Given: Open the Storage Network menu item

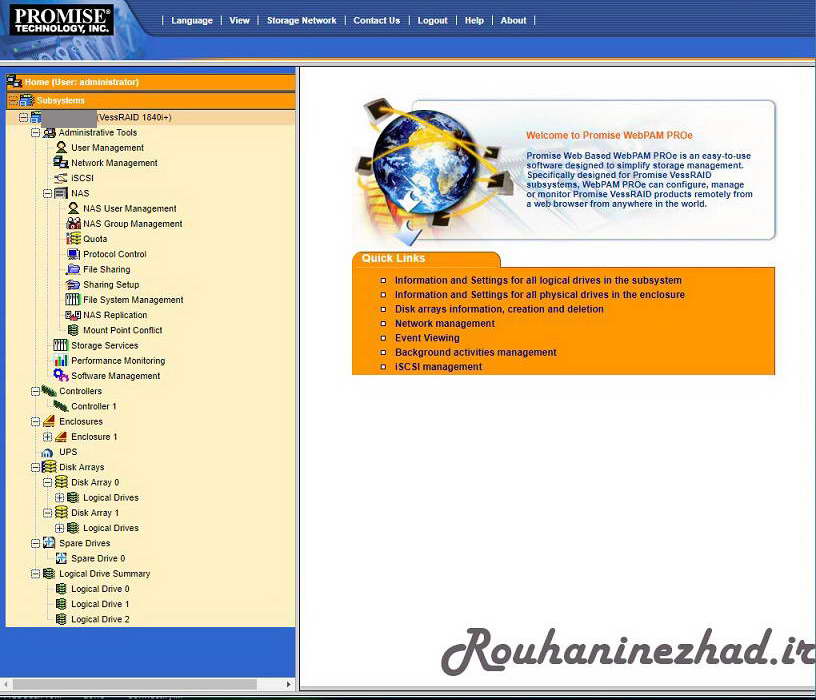Looking at the screenshot, I should (x=301, y=21).
